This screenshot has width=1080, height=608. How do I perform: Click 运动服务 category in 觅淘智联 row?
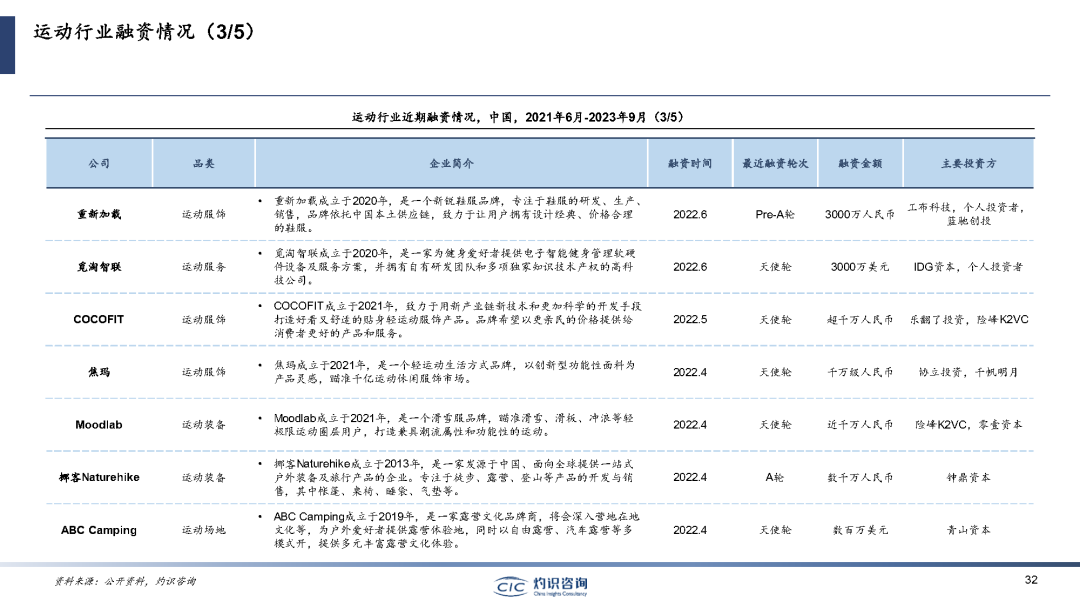point(204,266)
